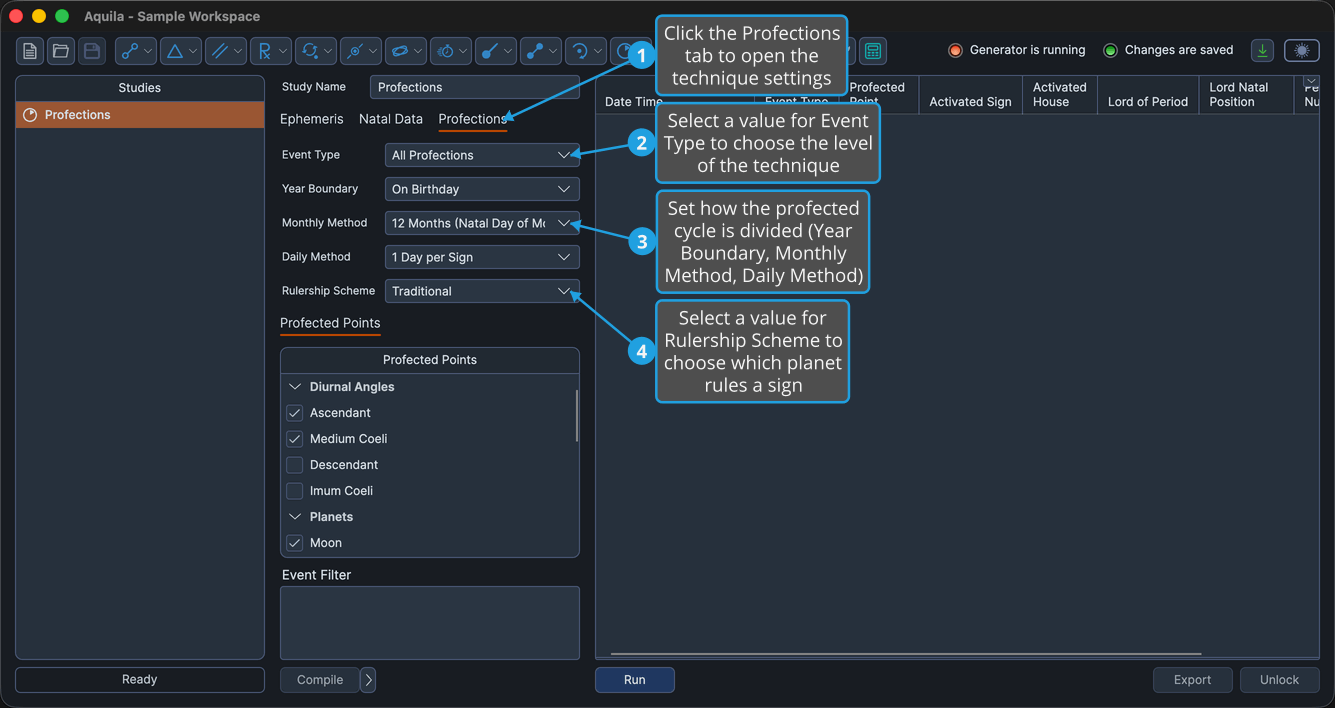Uncheck the Medium Coeli checkbox
The image size is (1335, 708).
pos(294,439)
